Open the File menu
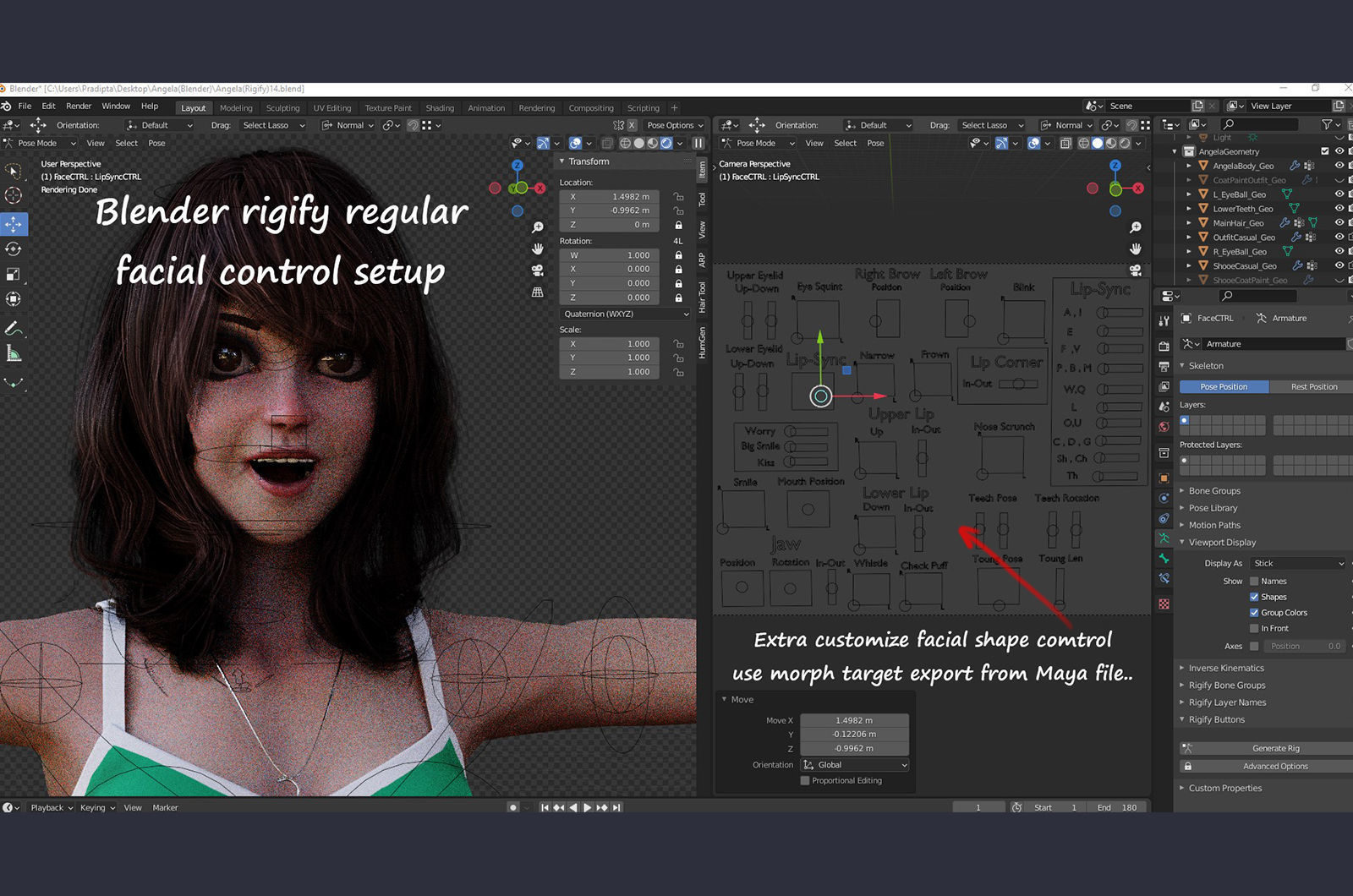 click(25, 107)
